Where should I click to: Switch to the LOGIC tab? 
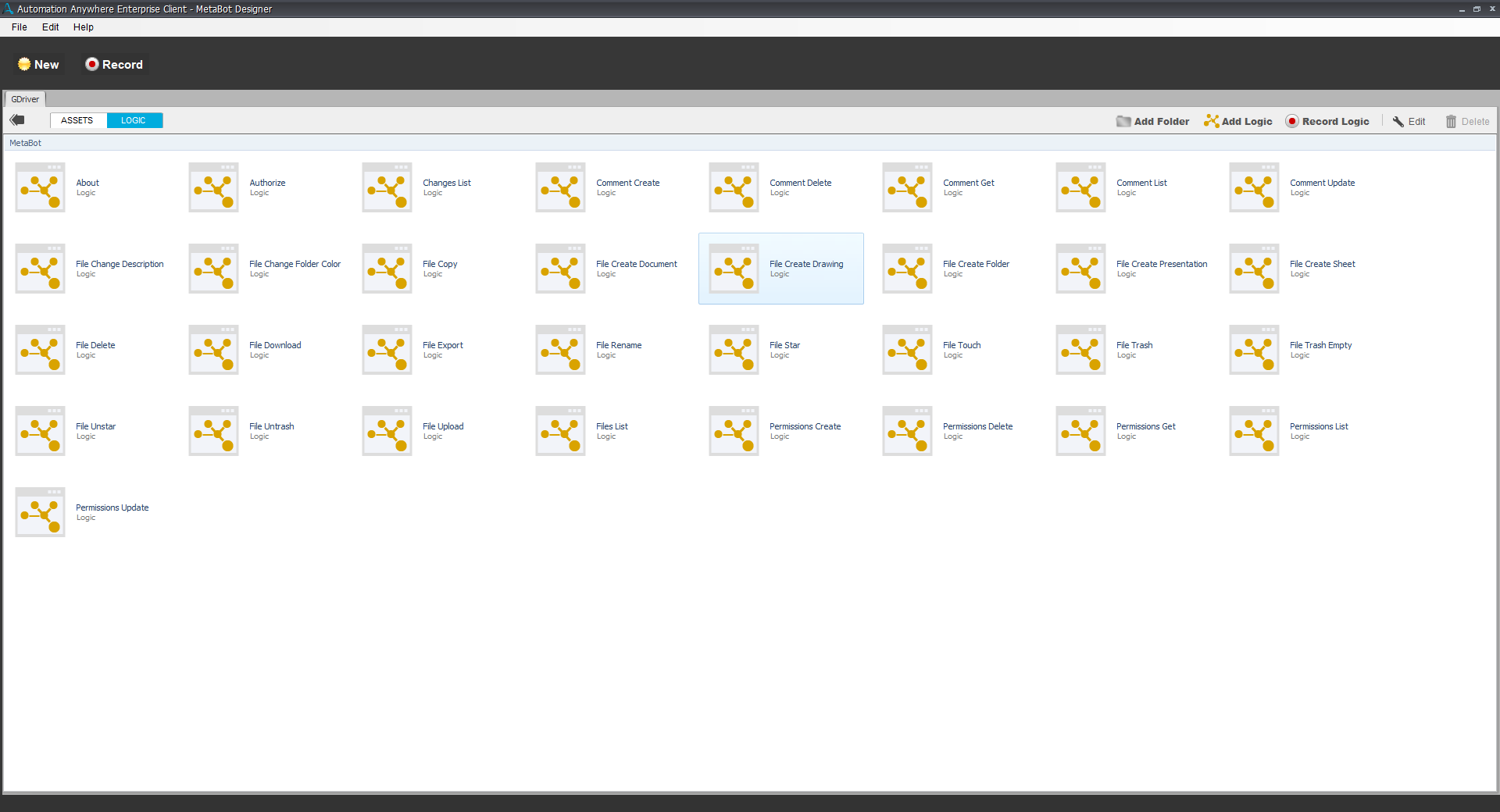134,120
